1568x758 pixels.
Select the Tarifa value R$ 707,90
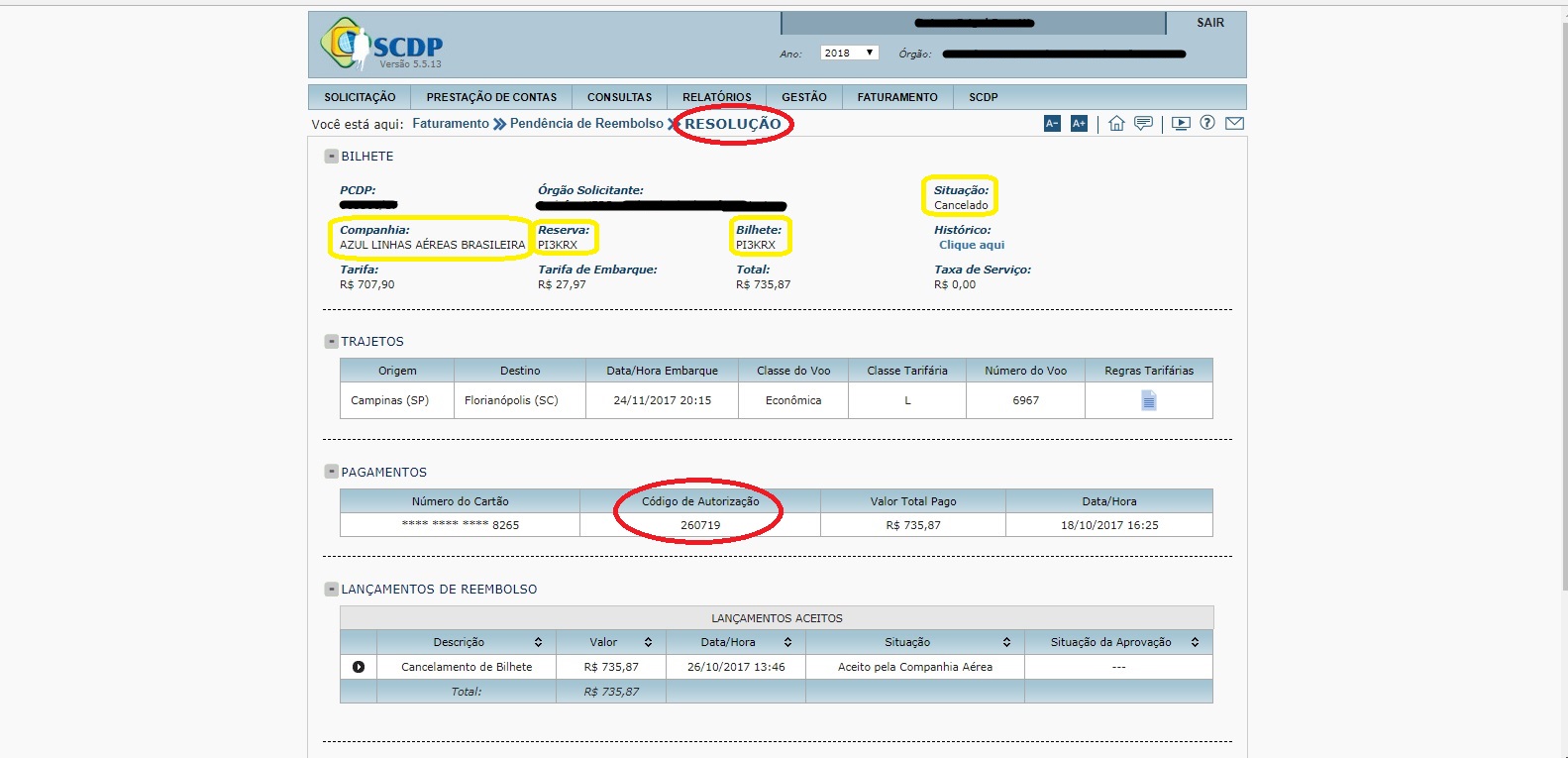367,284
